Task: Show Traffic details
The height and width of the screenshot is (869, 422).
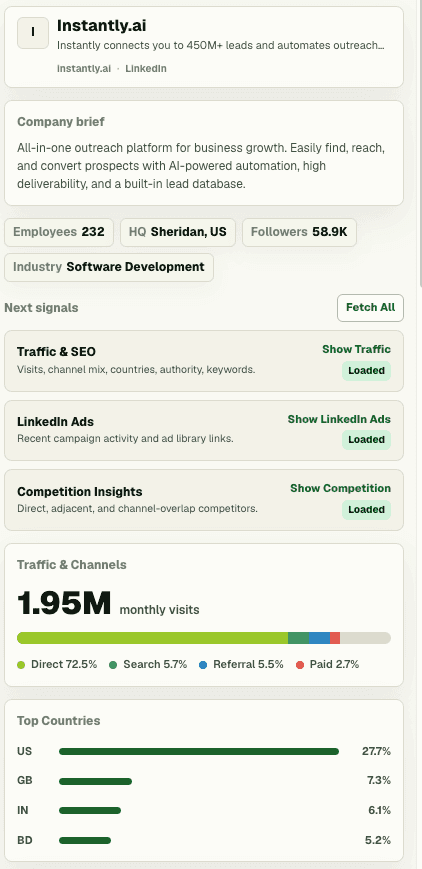Action: coord(357,349)
